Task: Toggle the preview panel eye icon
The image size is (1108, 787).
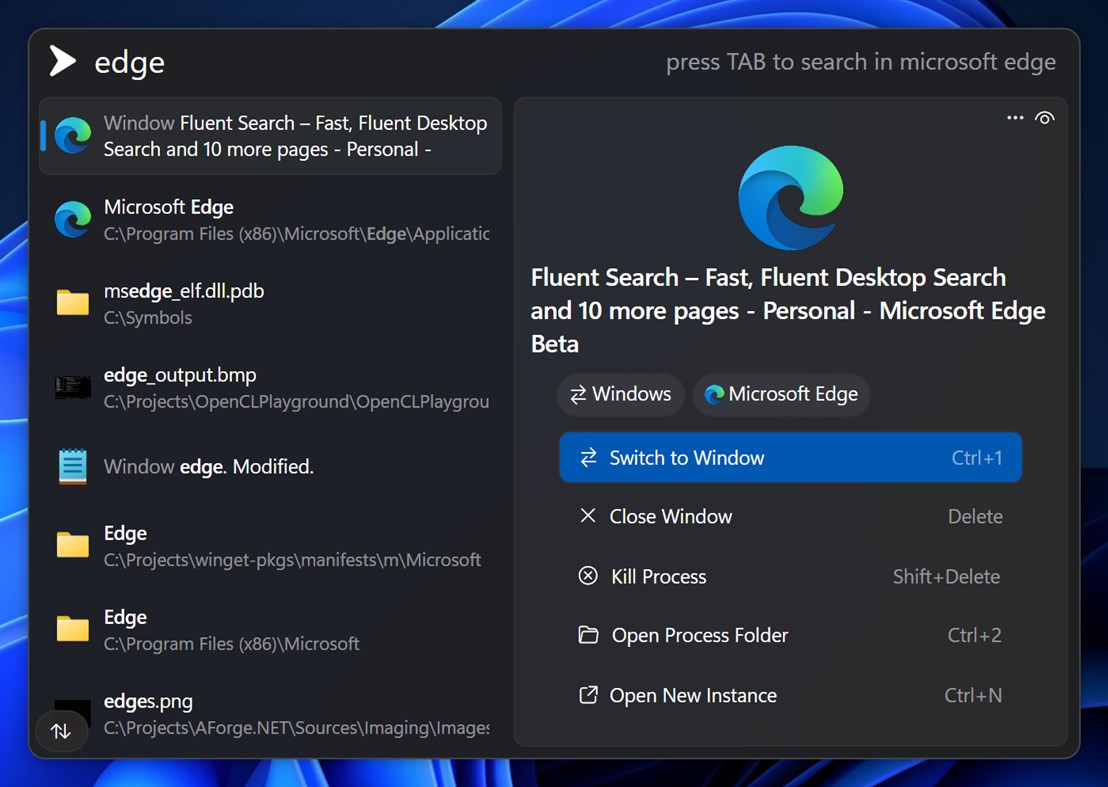Action: tap(1045, 117)
